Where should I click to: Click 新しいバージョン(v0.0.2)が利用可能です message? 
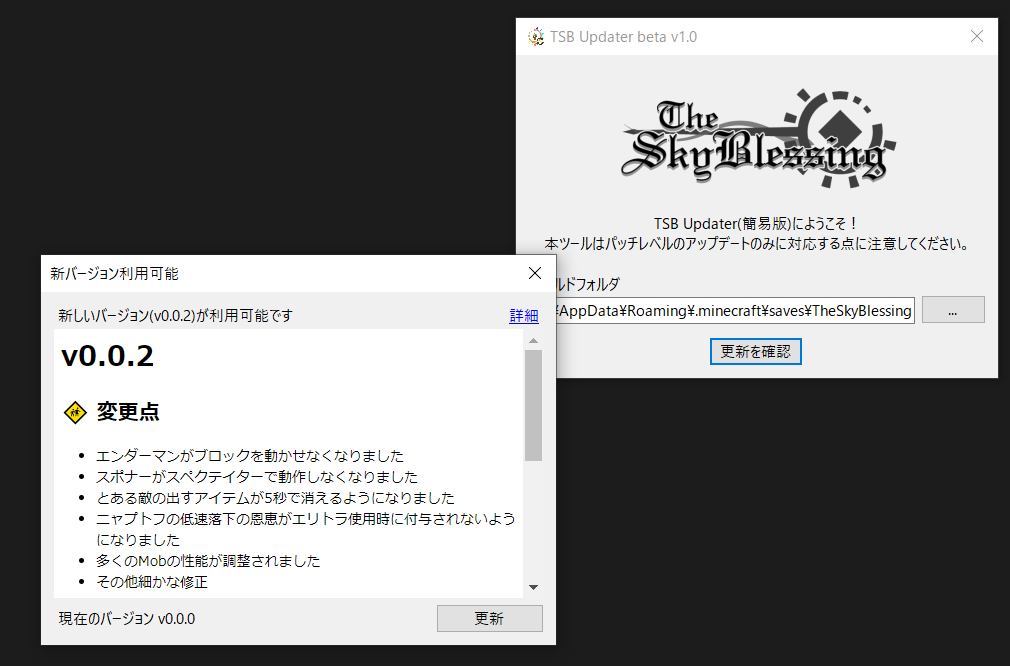176,316
